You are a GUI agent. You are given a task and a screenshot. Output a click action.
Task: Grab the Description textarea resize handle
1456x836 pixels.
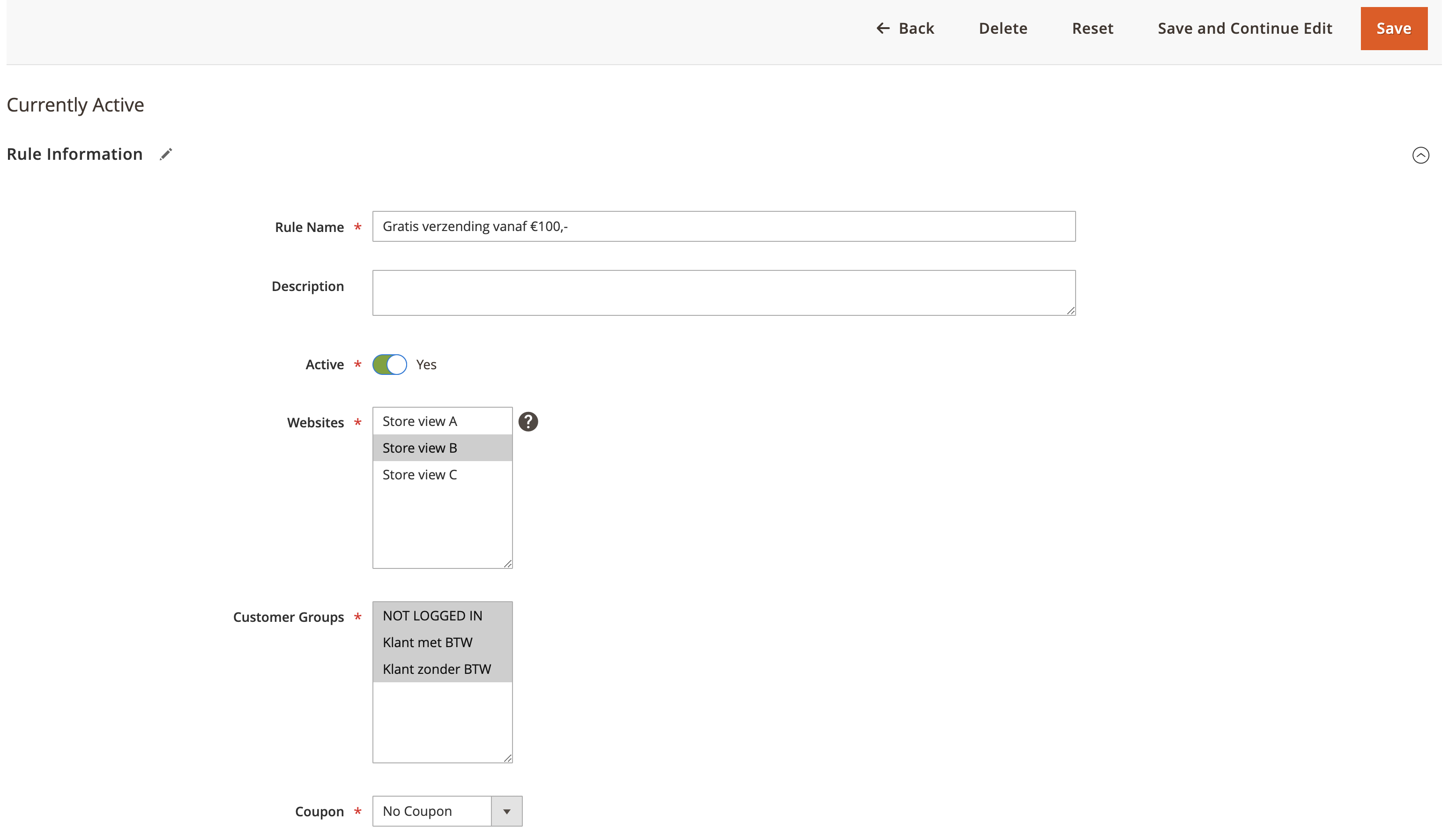[1070, 311]
